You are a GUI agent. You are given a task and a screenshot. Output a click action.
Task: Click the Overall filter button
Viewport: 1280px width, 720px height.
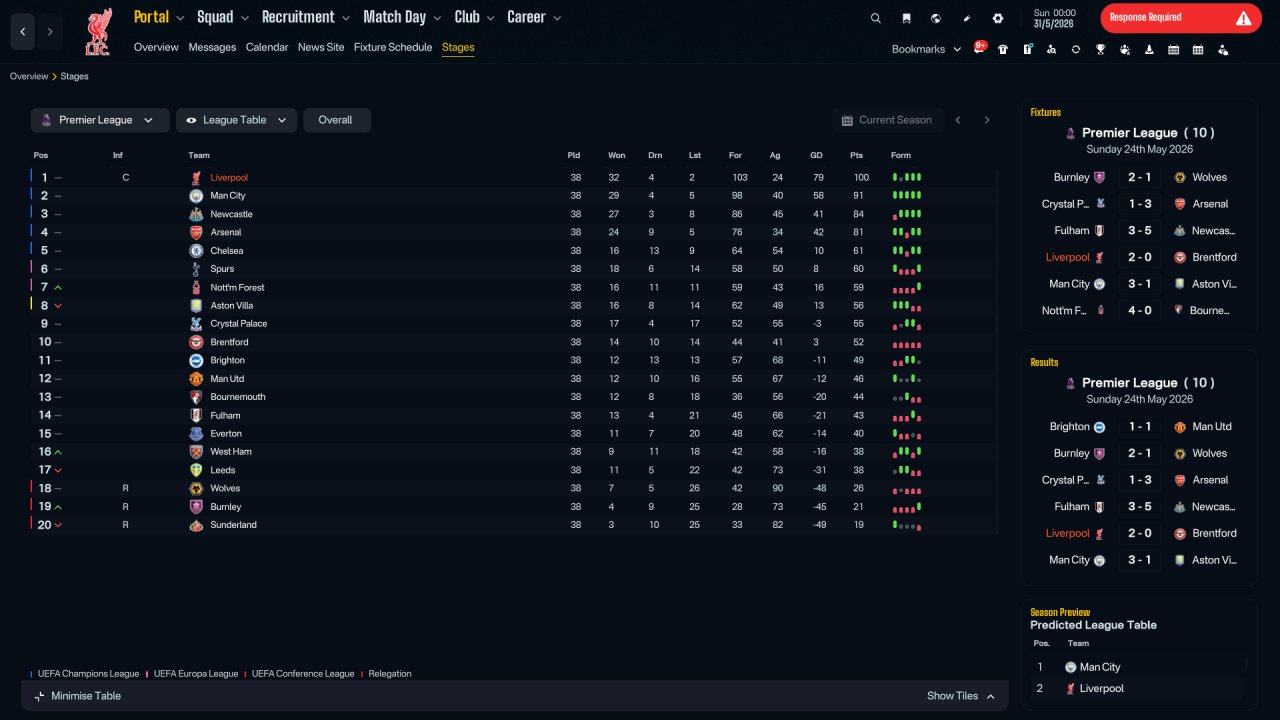click(x=337, y=120)
